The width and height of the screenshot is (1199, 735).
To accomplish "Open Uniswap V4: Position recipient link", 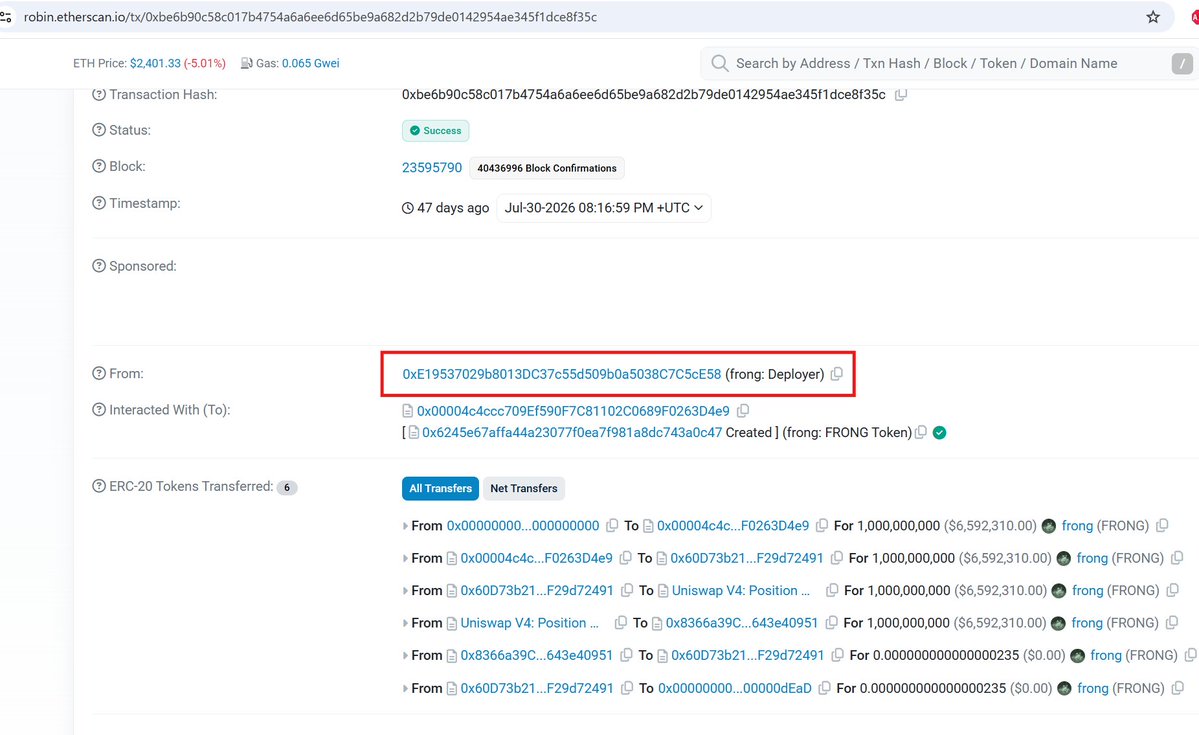I will (740, 590).
